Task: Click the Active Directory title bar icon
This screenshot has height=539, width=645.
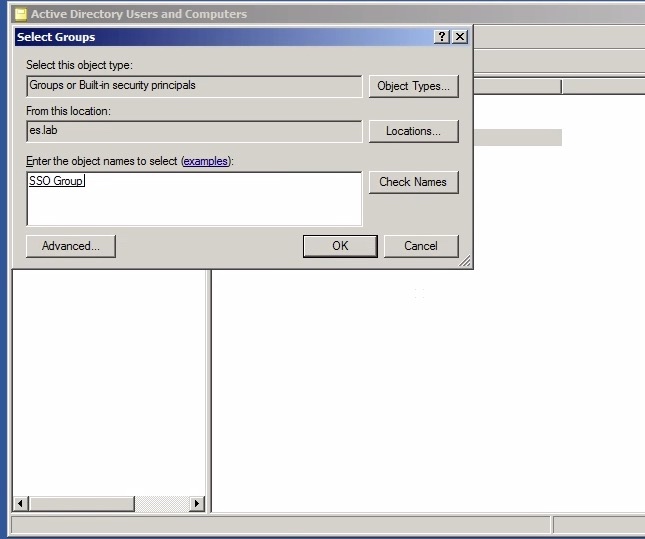Action: coord(21,14)
